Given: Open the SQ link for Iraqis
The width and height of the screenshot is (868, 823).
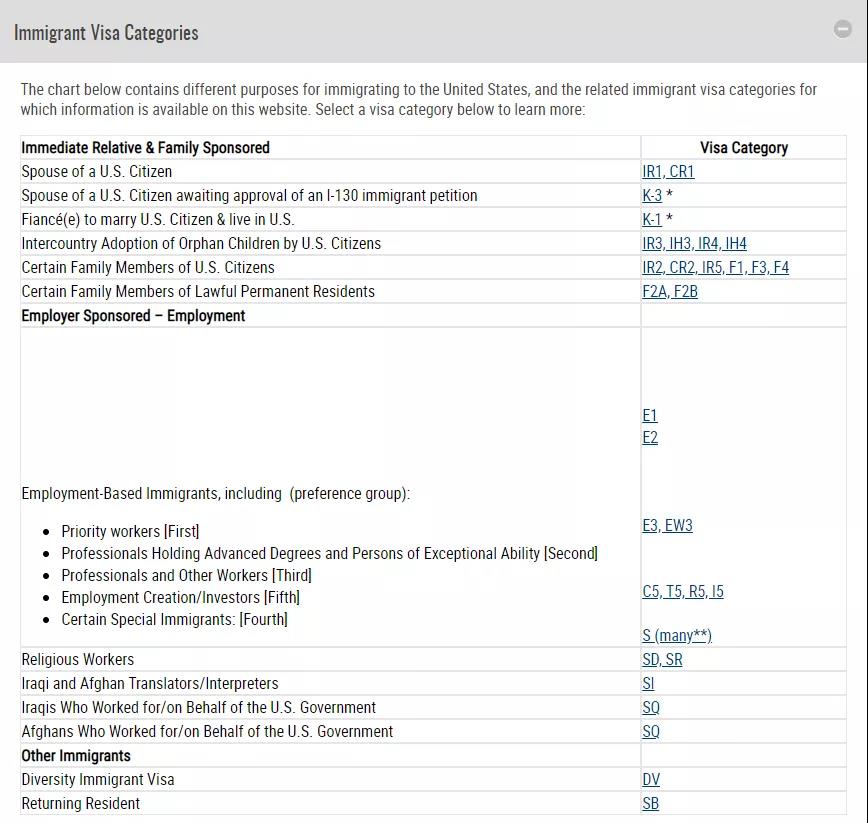Looking at the screenshot, I should (x=650, y=707).
